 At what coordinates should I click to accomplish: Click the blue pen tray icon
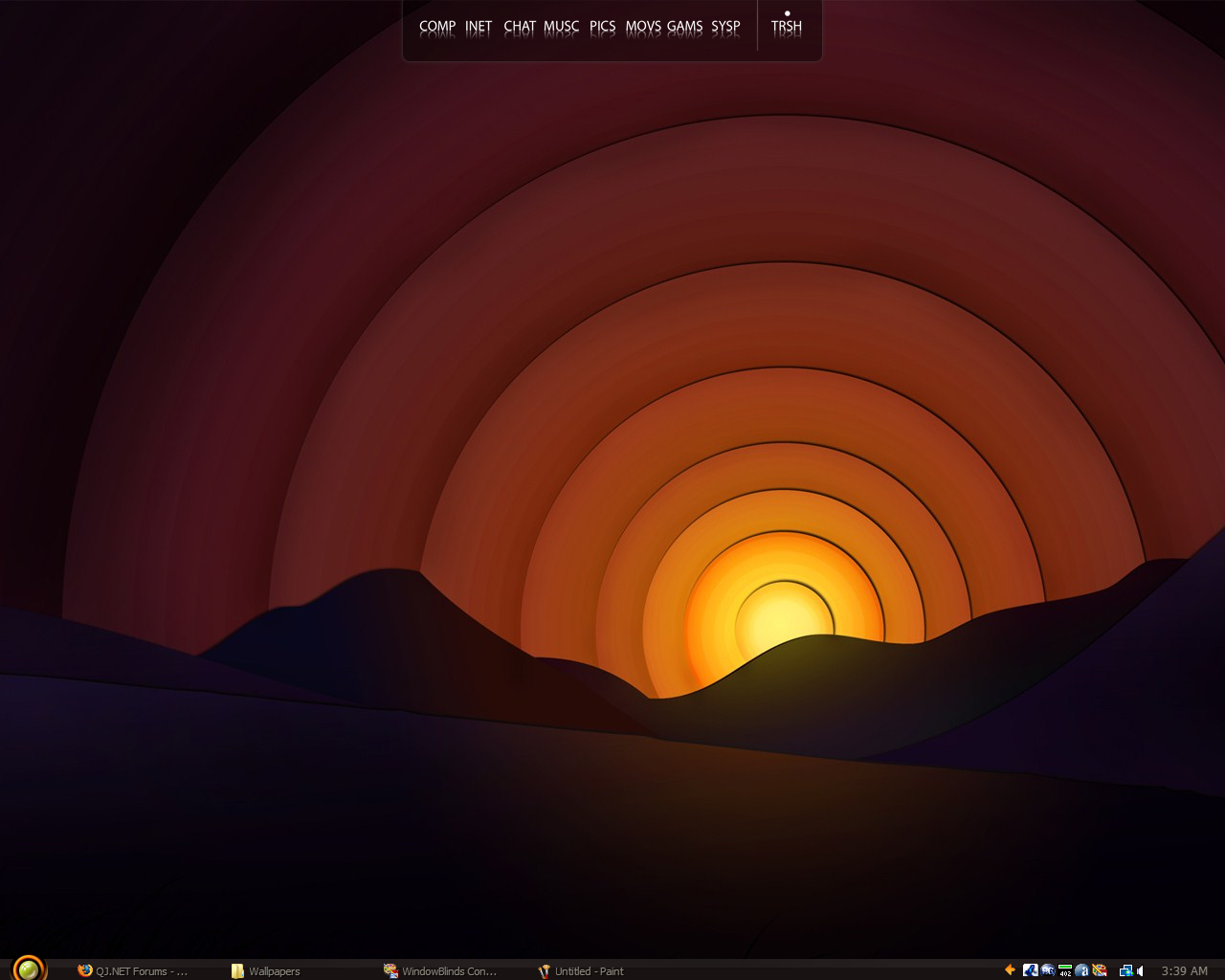pos(1031,969)
